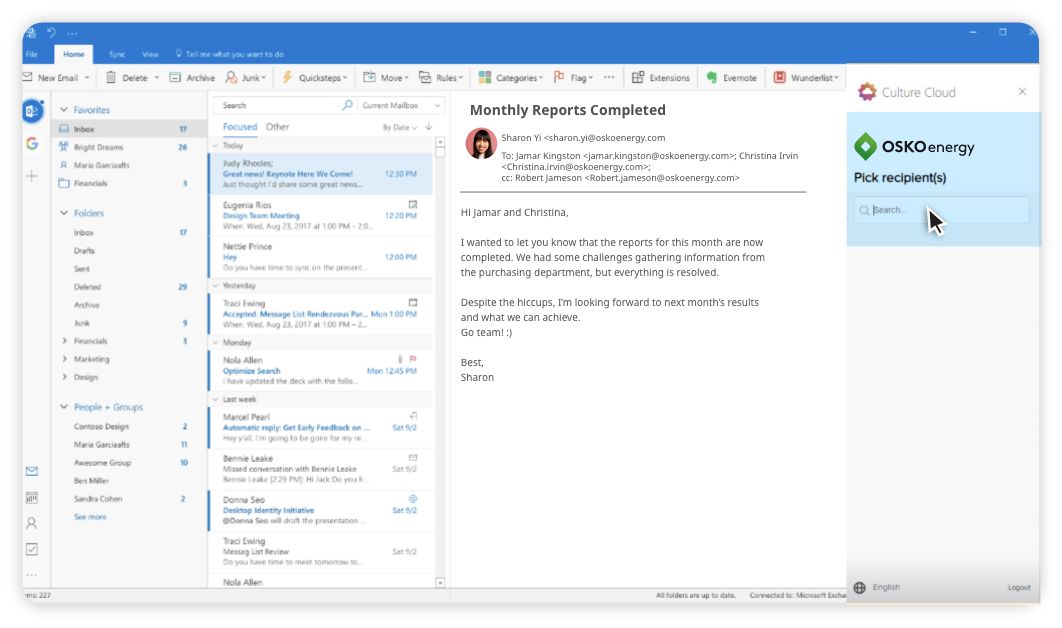1062x628 pixels.
Task: Close the Culture Cloud panel
Action: pos(1022,91)
